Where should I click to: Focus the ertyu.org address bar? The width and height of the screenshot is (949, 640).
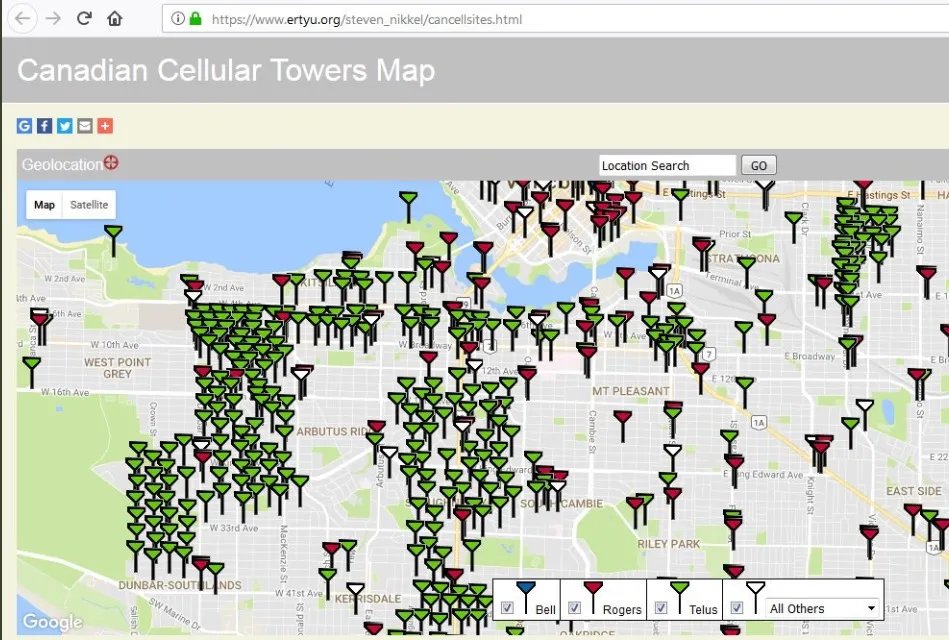[x=557, y=19]
